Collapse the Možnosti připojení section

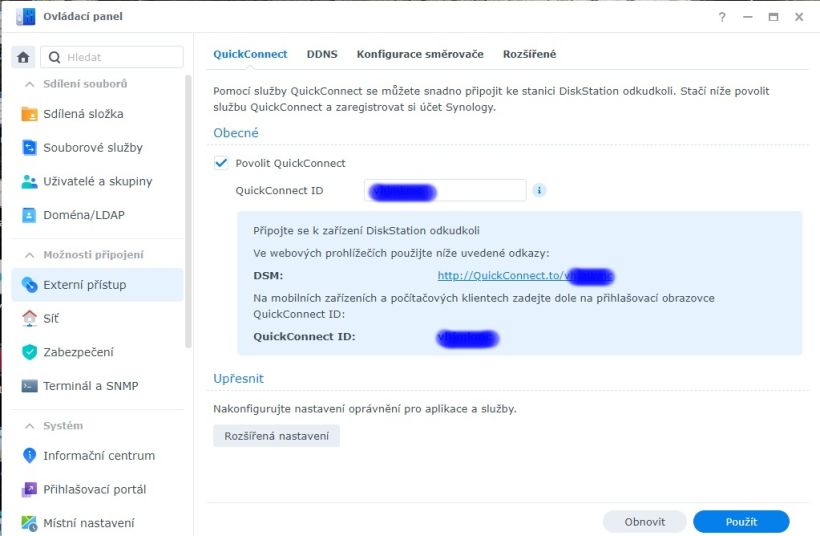pyautogui.click(x=28, y=255)
